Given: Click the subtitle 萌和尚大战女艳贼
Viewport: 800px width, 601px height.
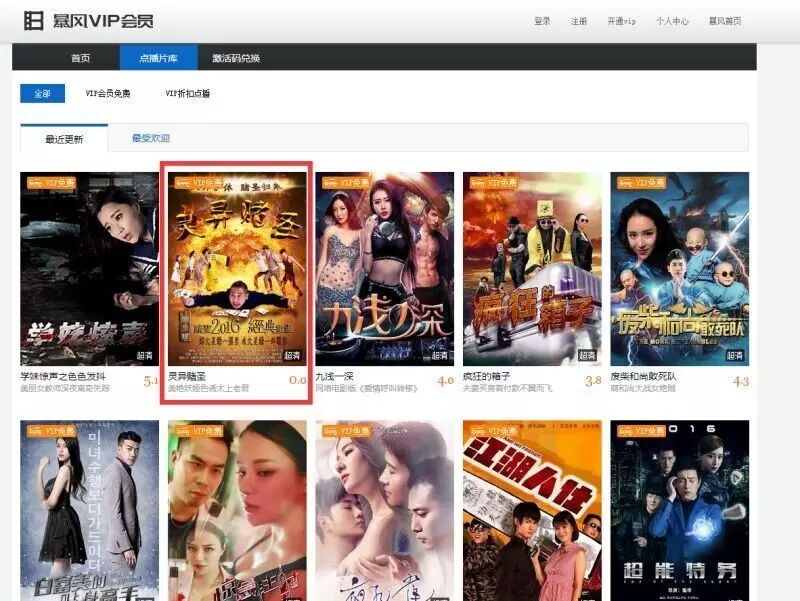Looking at the screenshot, I should click(x=643, y=389).
